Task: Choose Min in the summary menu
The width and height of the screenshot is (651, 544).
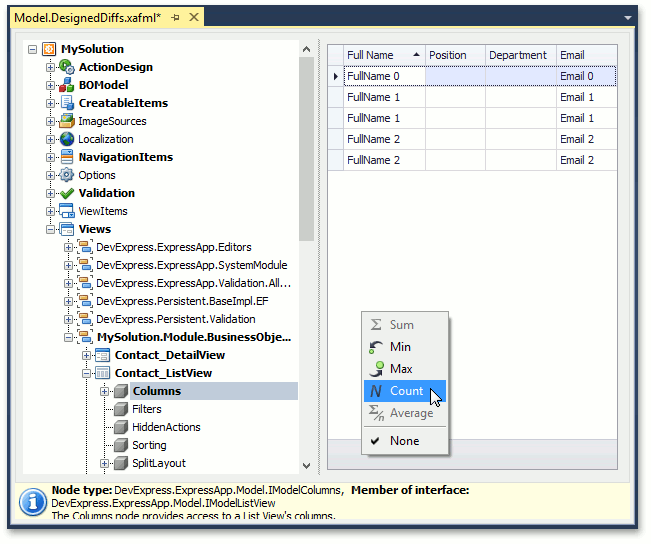Action: coord(405,347)
